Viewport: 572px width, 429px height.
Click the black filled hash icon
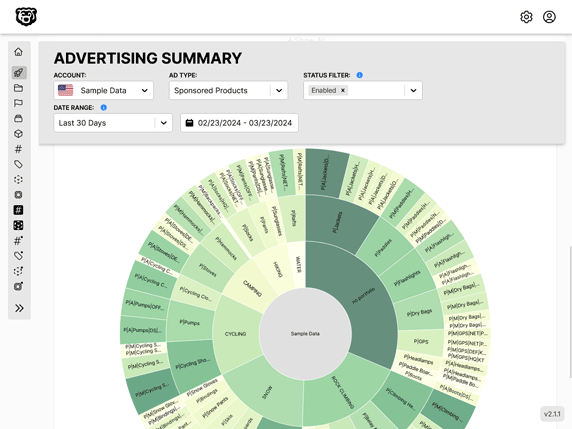click(19, 210)
